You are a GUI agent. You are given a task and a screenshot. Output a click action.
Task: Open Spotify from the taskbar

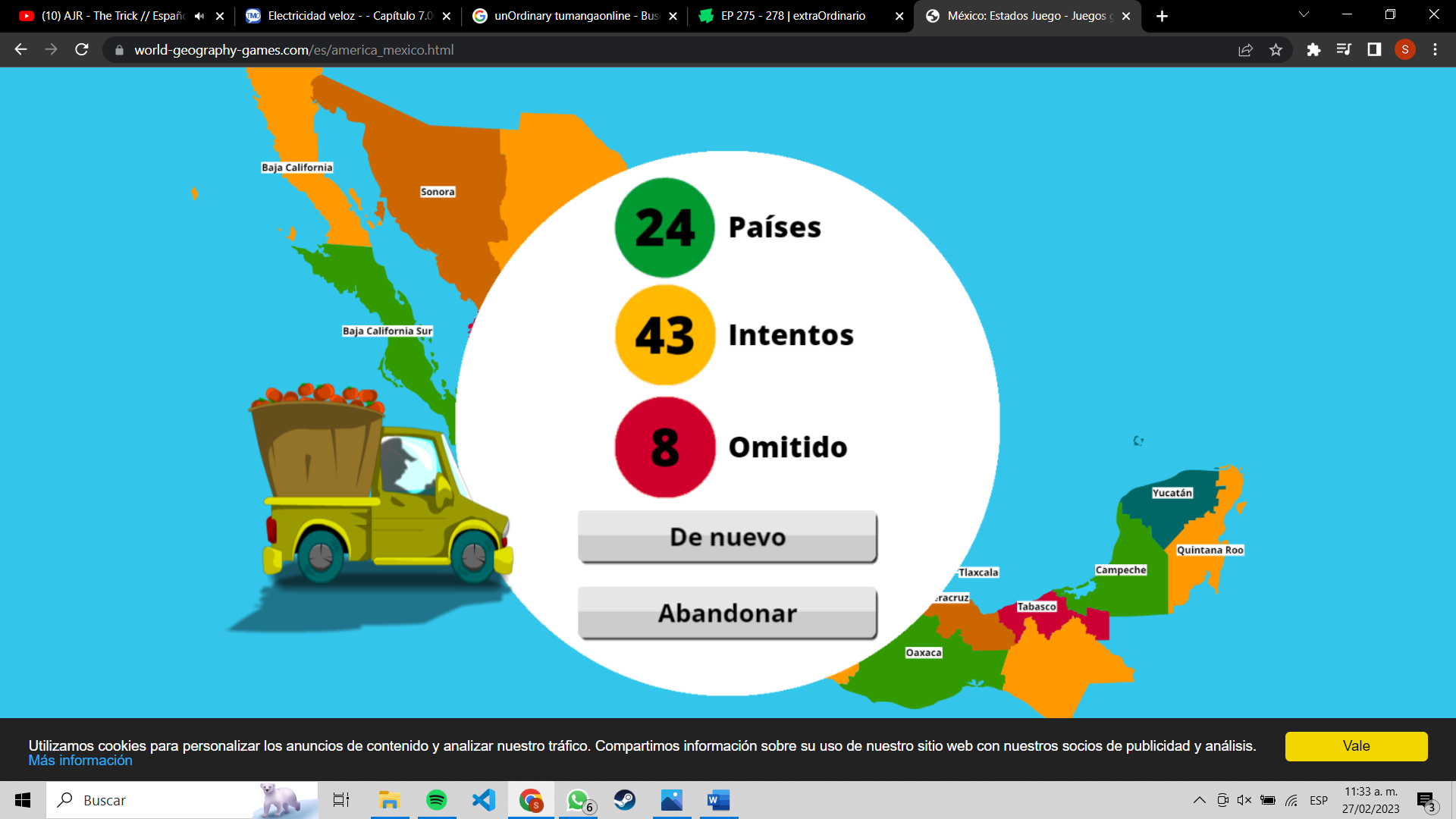(x=436, y=800)
